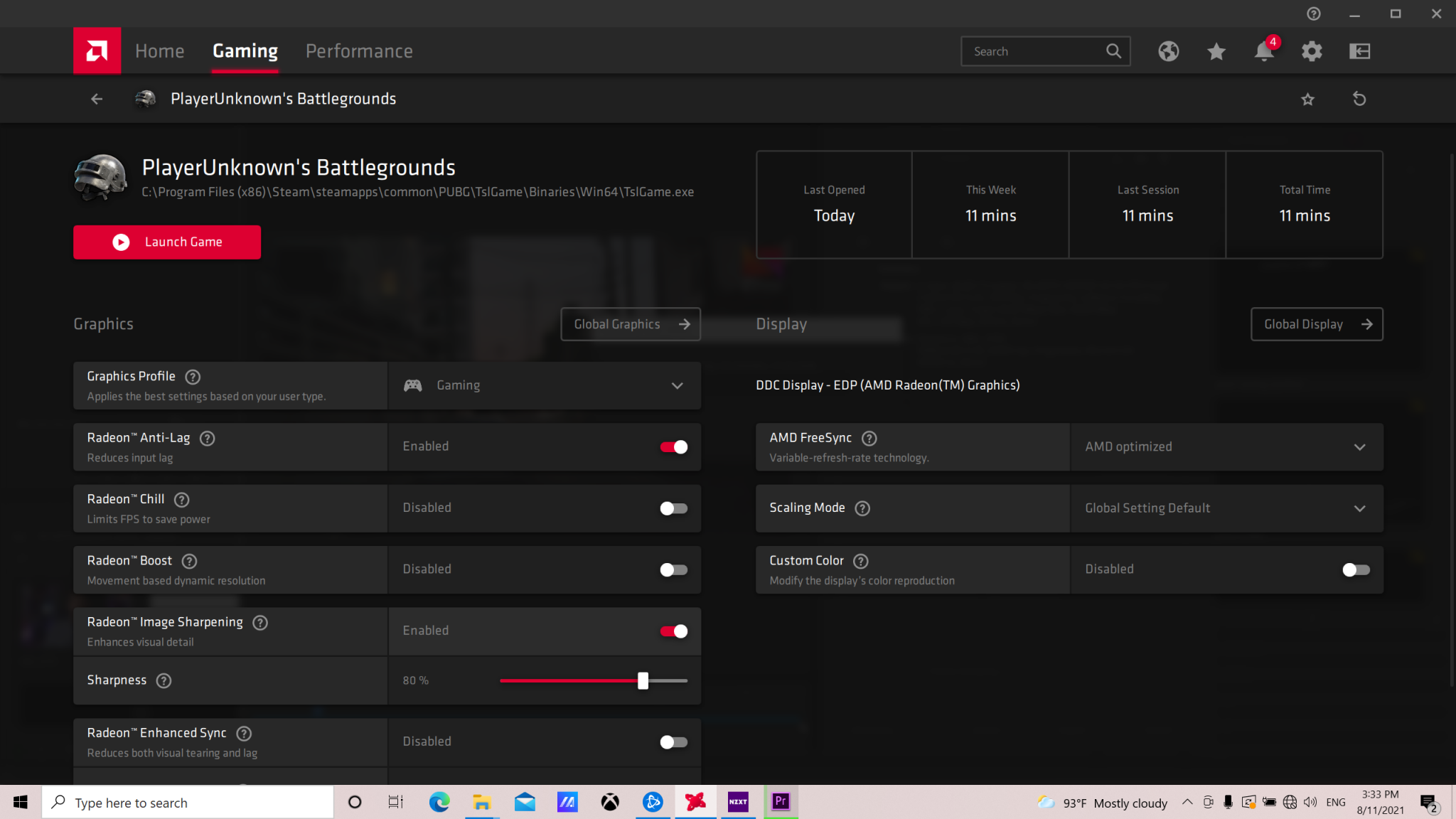The image size is (1456, 819).
Task: Show help for Scaling Mode
Action: click(862, 508)
